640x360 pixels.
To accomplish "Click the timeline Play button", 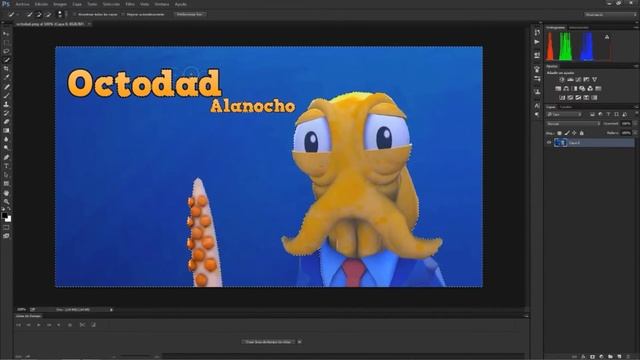I will (x=39, y=325).
